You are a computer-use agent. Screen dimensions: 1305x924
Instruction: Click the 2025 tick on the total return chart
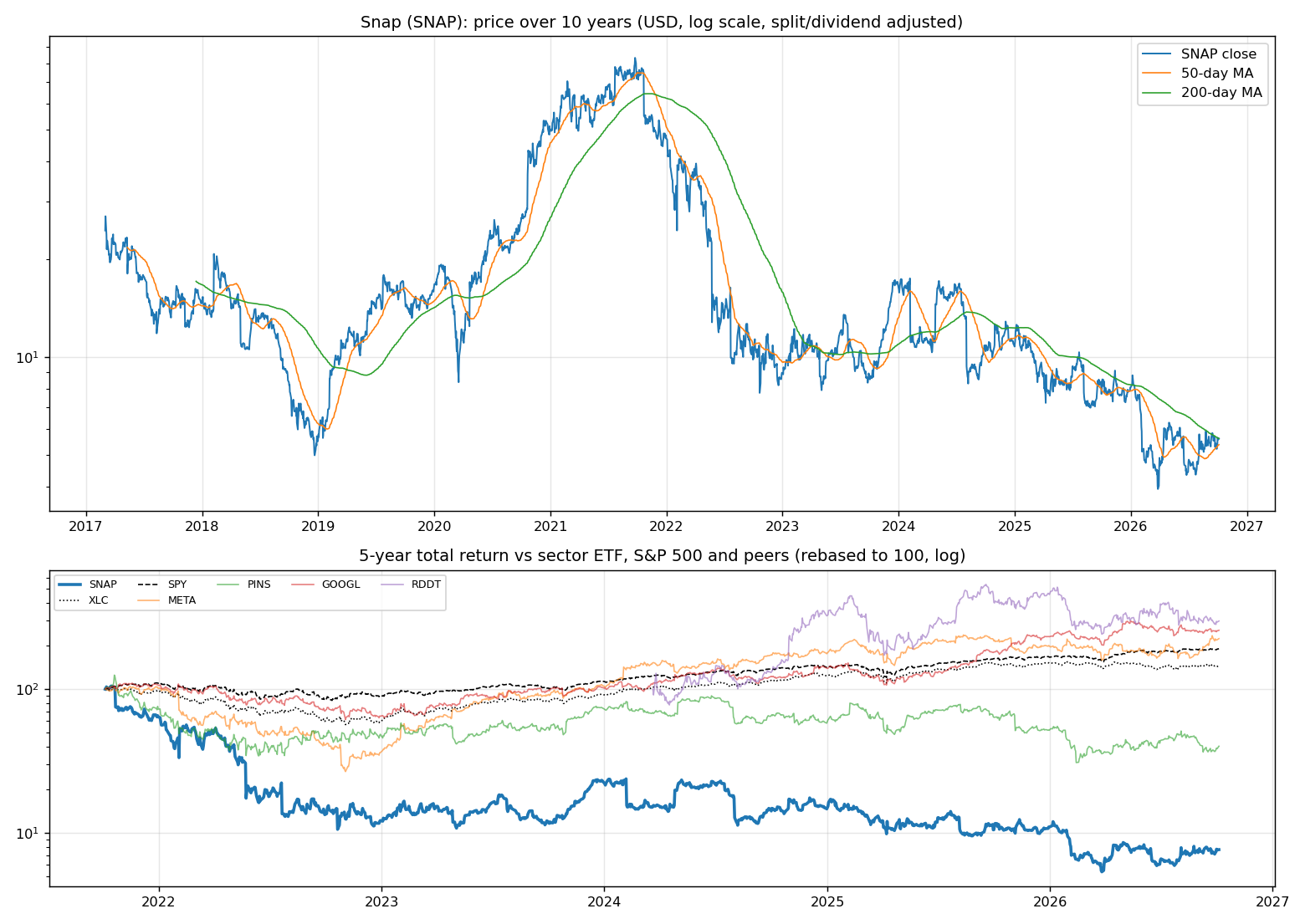point(827,901)
